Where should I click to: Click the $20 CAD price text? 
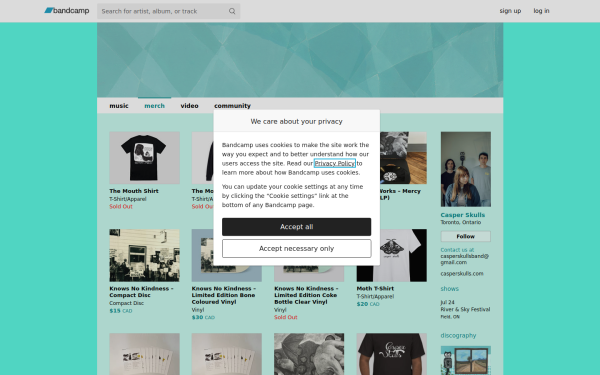(x=368, y=304)
